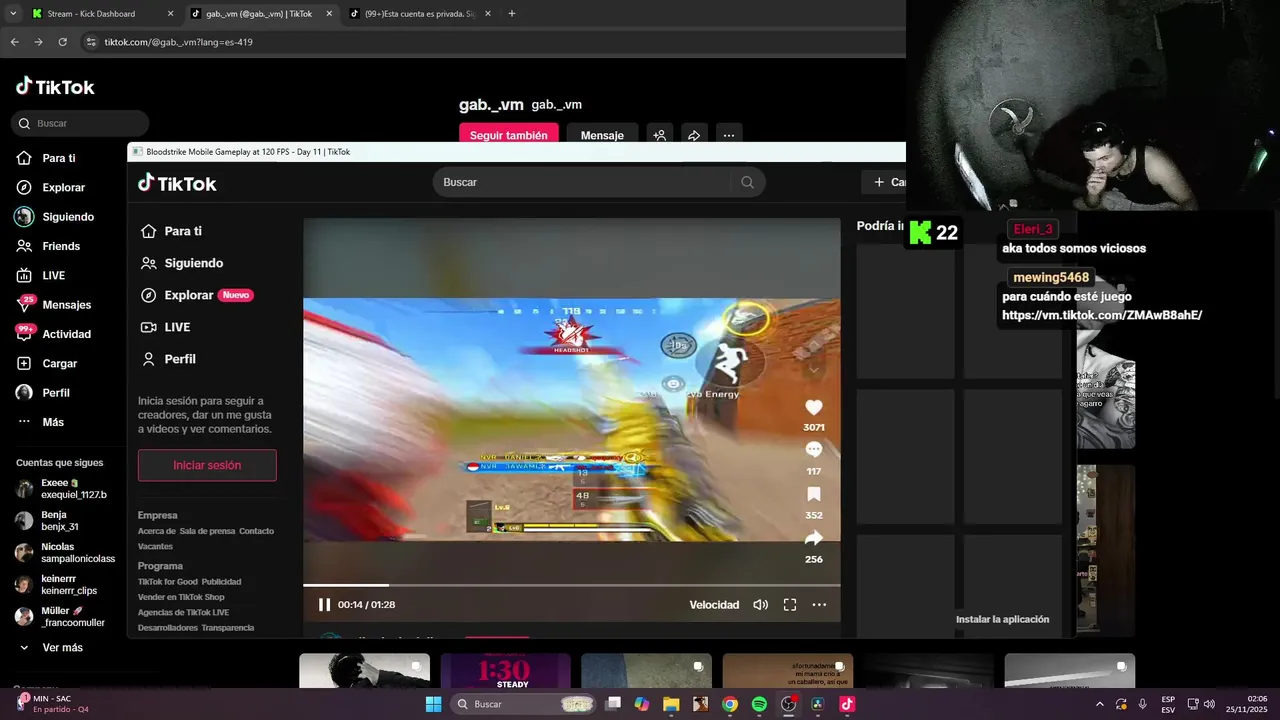Image resolution: width=1280 pixels, height=720 pixels.
Task: Reload the page with the refresh icon
Action: 62,42
